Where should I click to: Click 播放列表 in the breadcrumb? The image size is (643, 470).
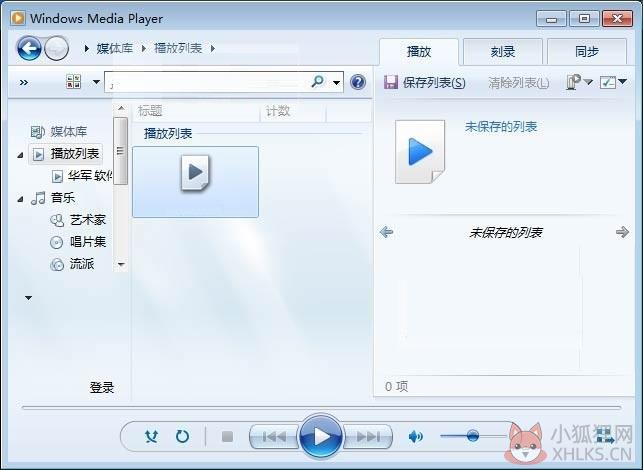(x=178, y=48)
